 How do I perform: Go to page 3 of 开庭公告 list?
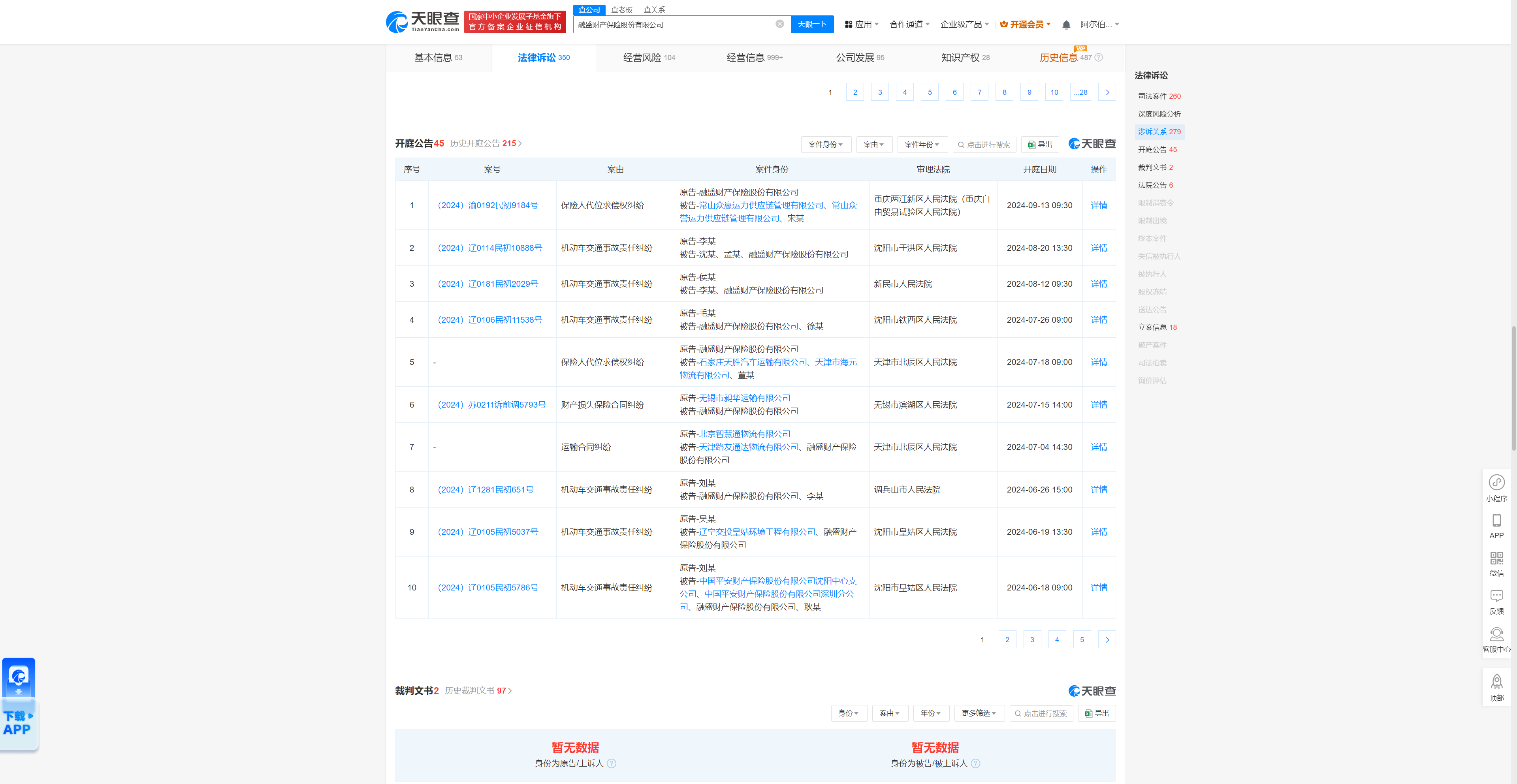click(x=1032, y=640)
